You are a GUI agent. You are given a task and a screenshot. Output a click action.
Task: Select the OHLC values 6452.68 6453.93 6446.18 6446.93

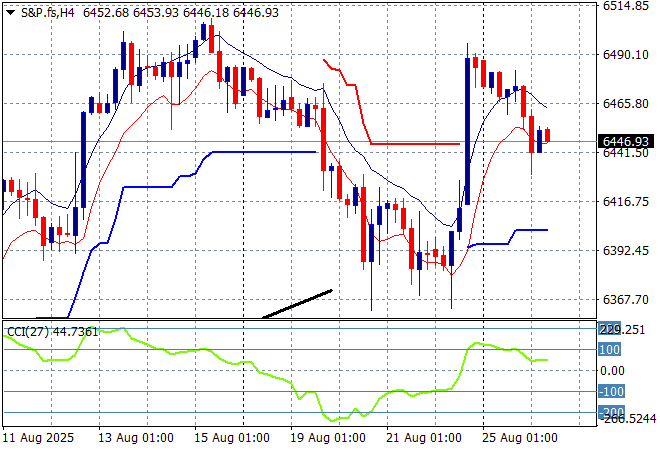181,13
